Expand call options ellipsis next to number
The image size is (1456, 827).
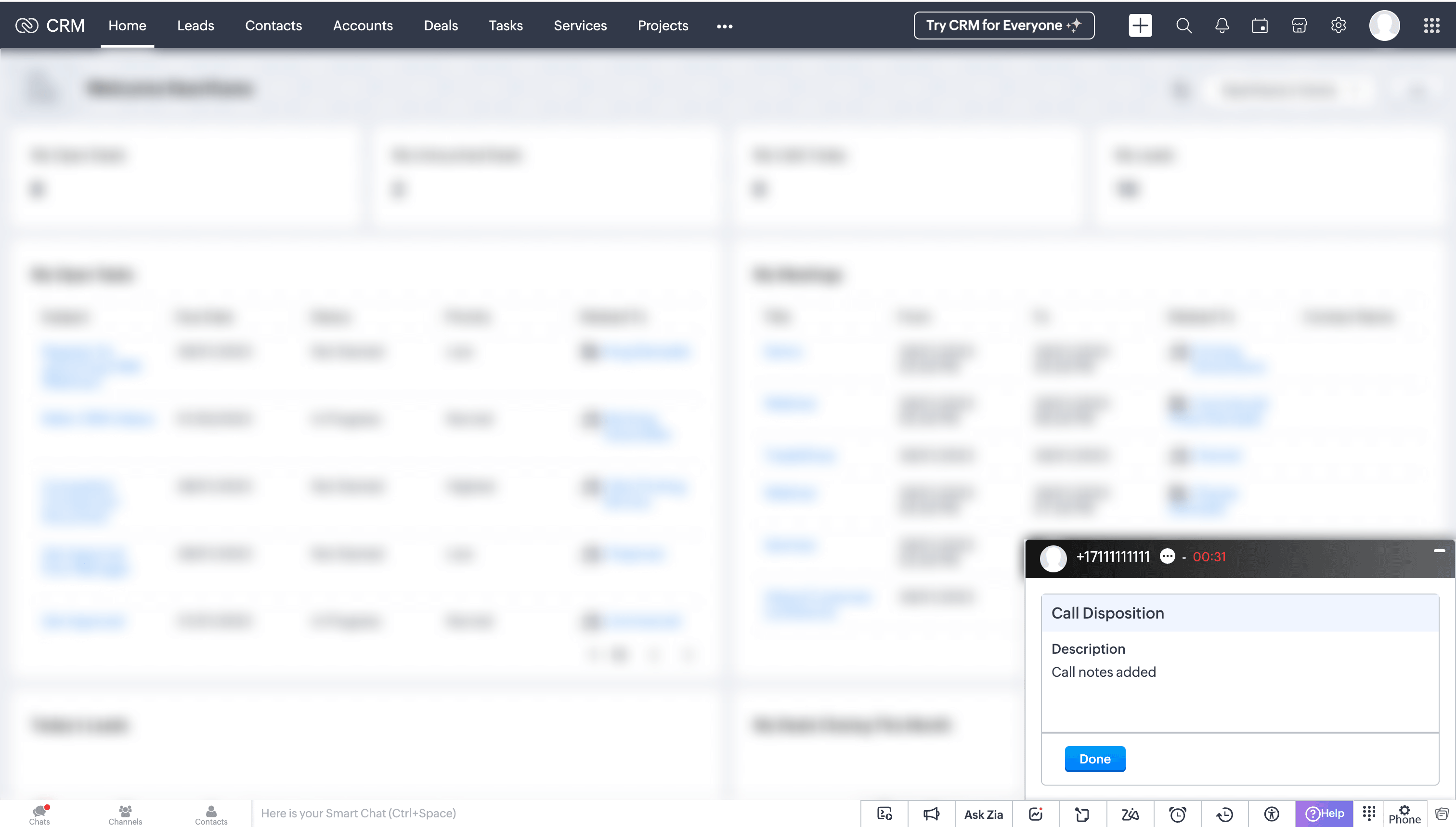tap(1167, 556)
